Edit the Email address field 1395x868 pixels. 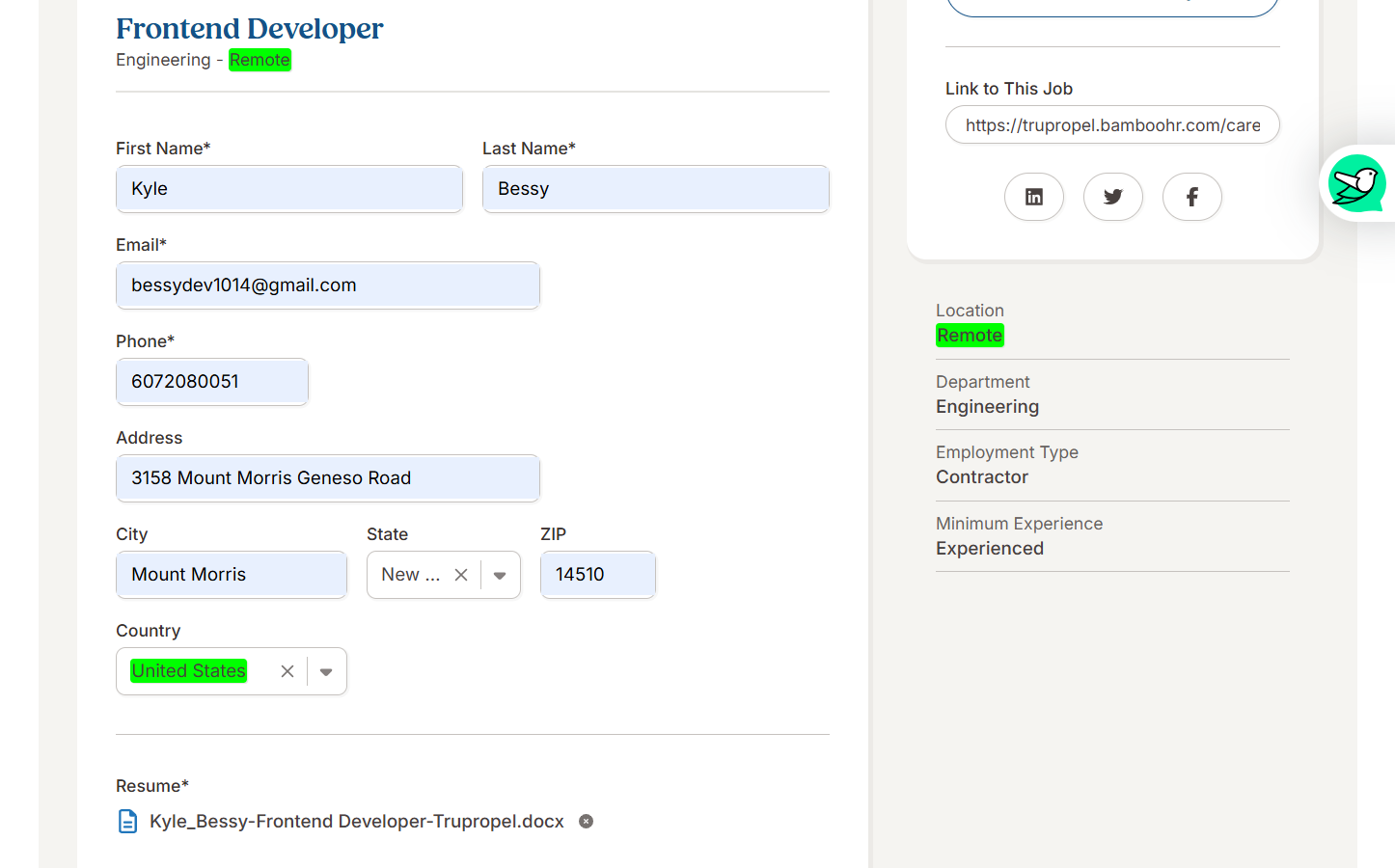[x=327, y=285]
